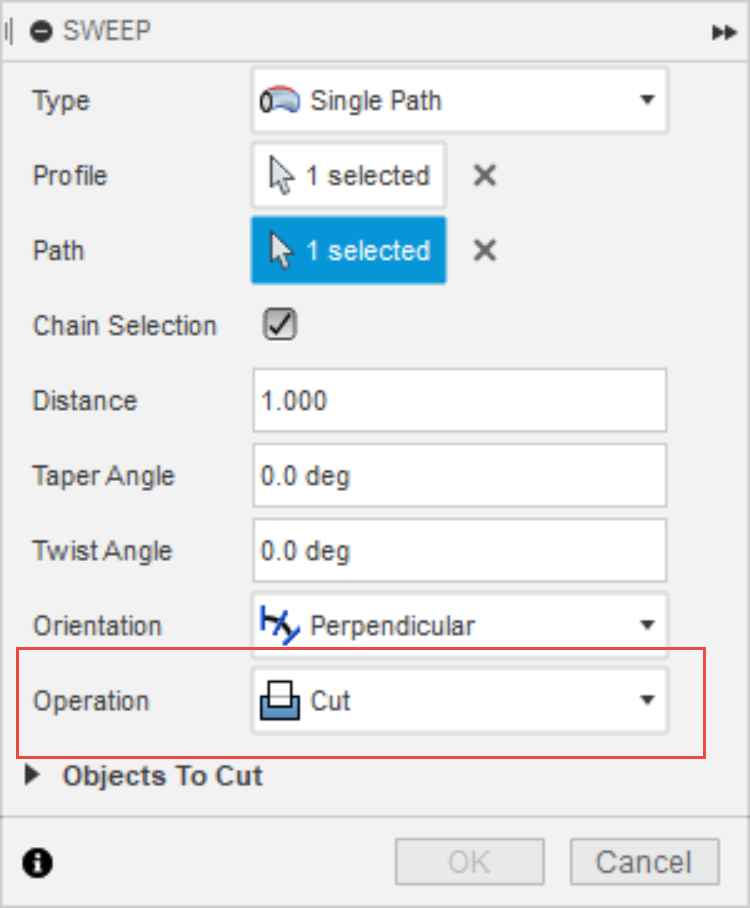
Task: Click into the Distance field
Action: coord(459,401)
